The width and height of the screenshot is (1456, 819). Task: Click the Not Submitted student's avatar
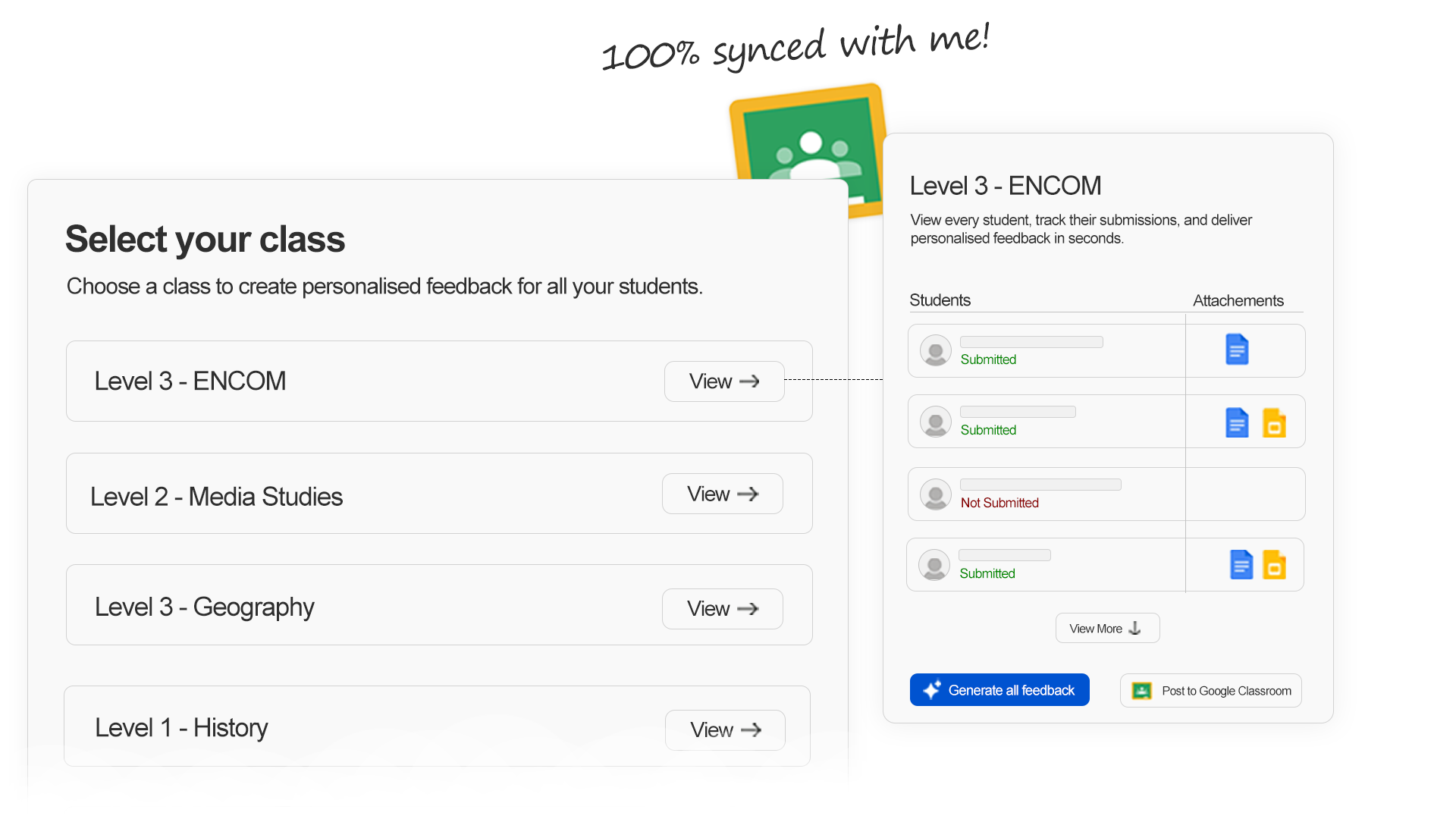pos(935,494)
